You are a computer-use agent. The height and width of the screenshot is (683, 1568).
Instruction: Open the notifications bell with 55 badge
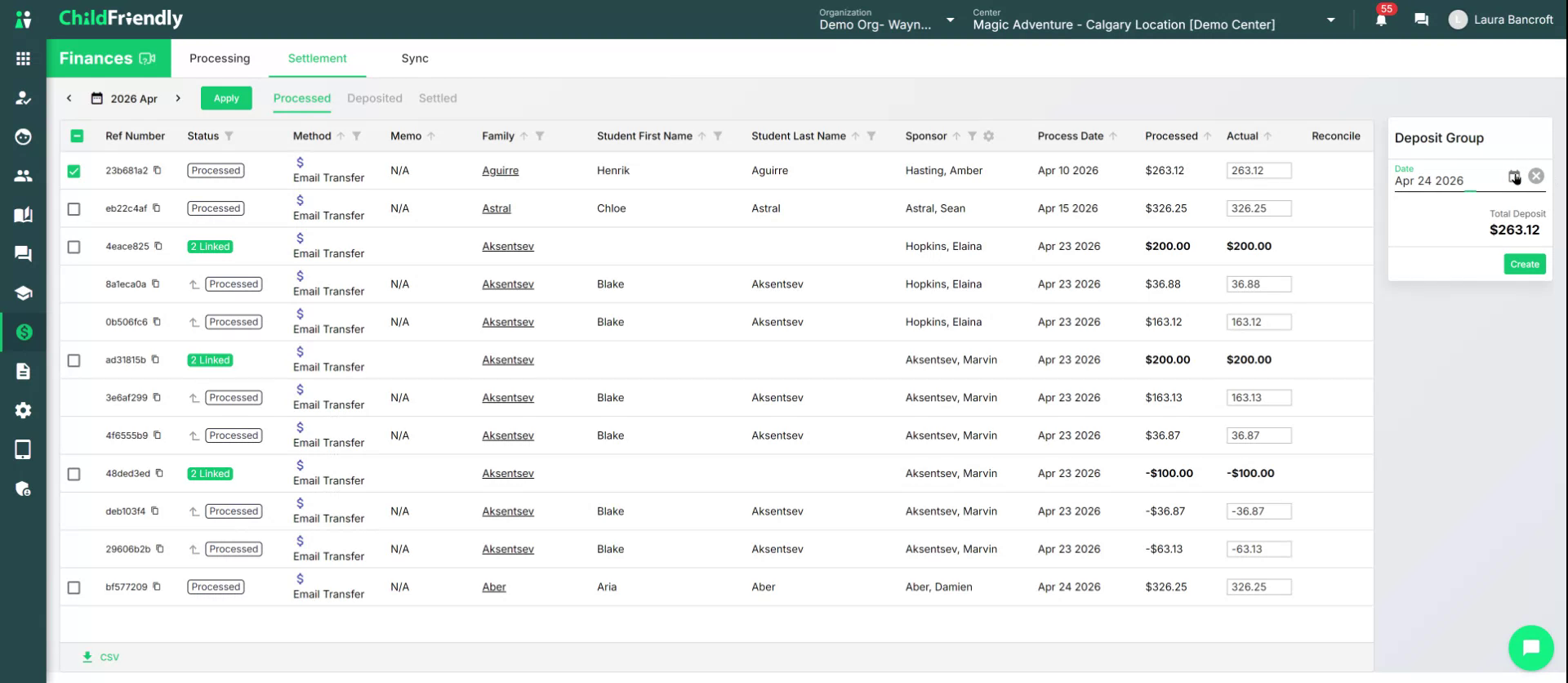[x=1382, y=18]
